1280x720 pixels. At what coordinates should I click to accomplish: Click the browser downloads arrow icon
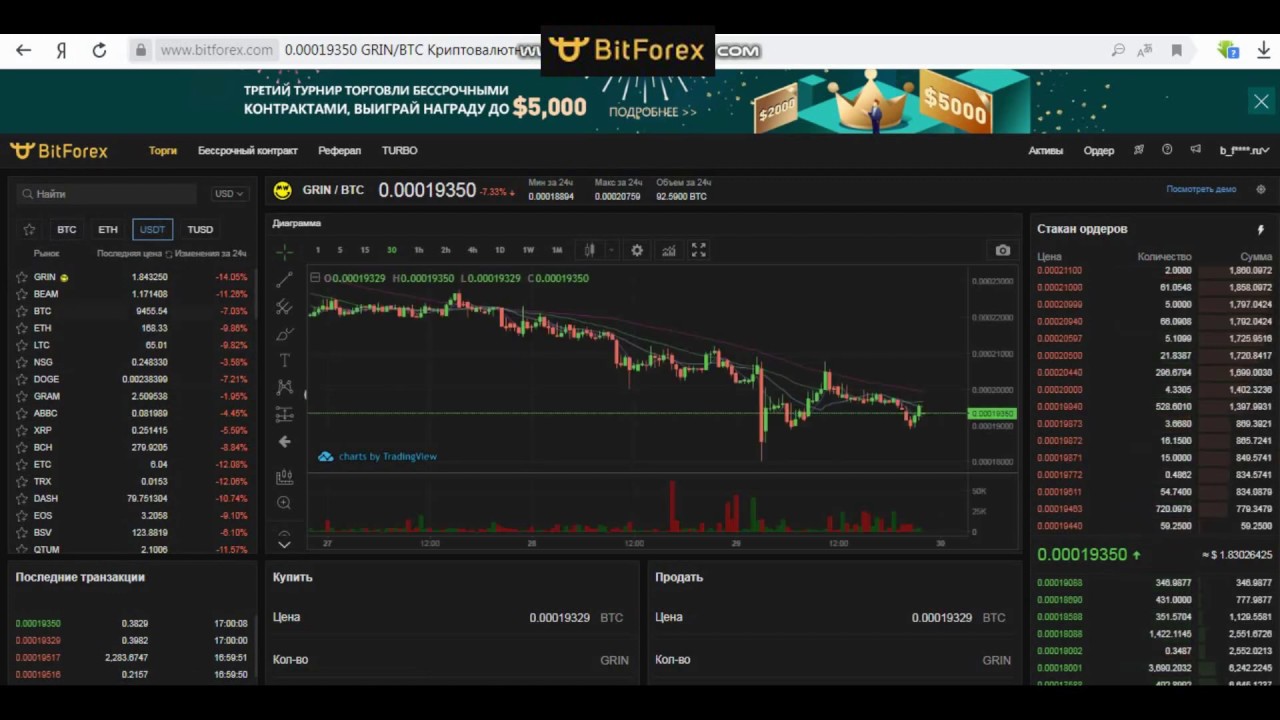click(x=1263, y=50)
